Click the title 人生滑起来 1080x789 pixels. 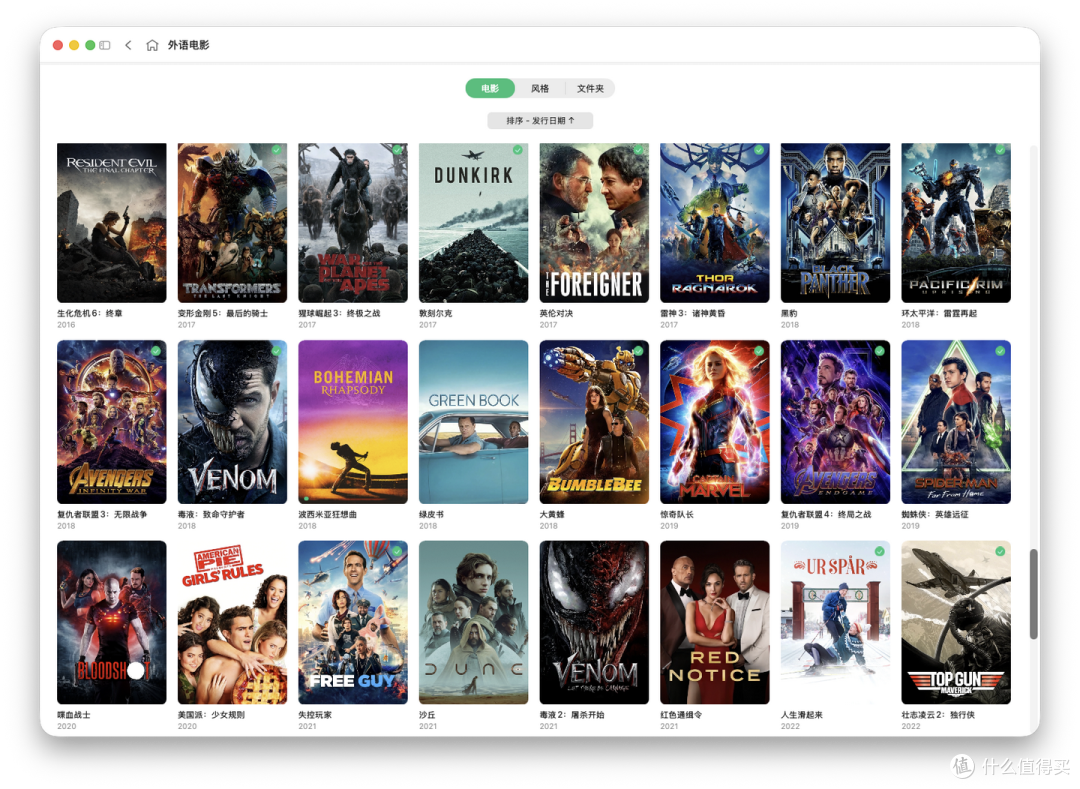[x=801, y=715]
